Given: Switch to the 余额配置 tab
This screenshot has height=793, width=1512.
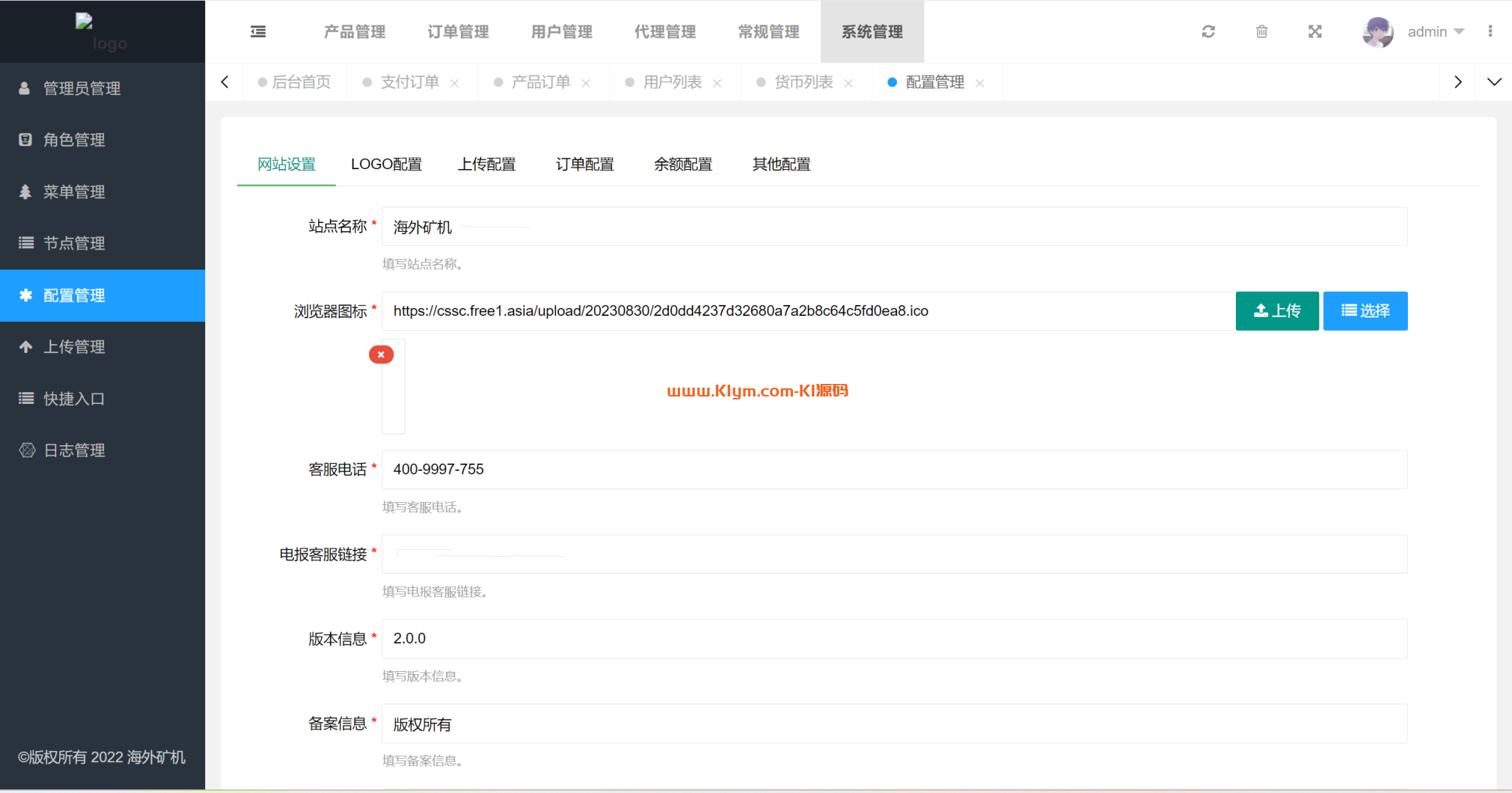Looking at the screenshot, I should pyautogui.click(x=683, y=164).
